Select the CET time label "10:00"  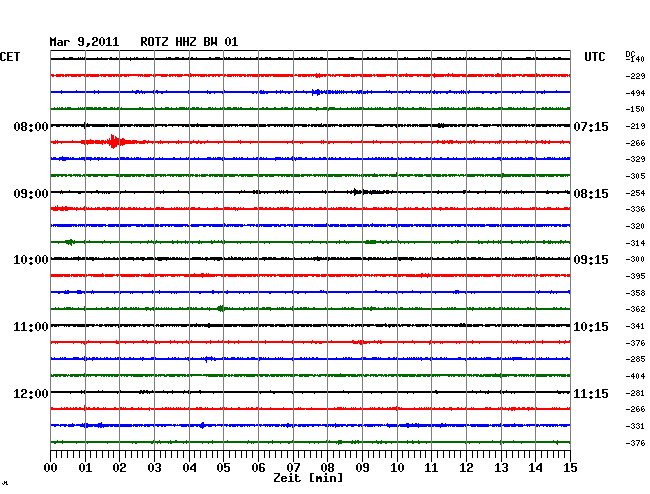click(31, 260)
